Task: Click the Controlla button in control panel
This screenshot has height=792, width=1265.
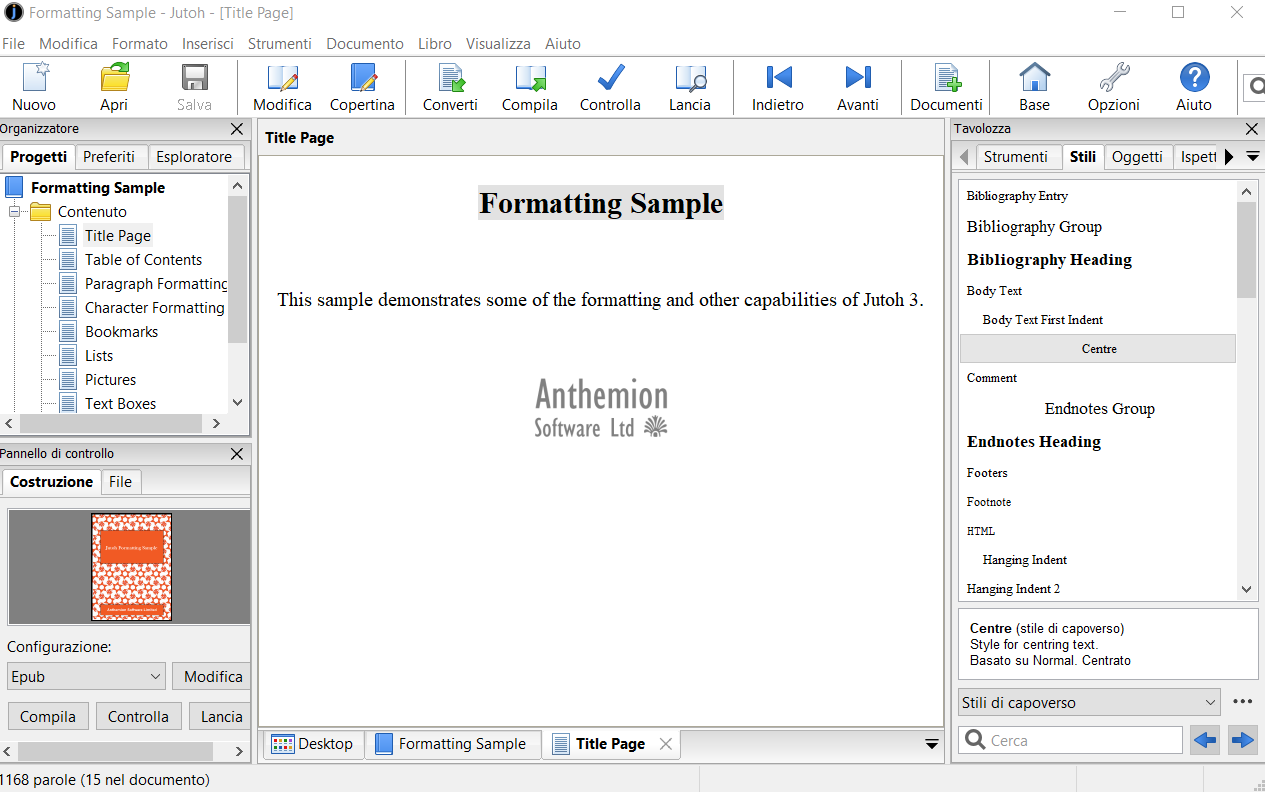Action: point(138,717)
